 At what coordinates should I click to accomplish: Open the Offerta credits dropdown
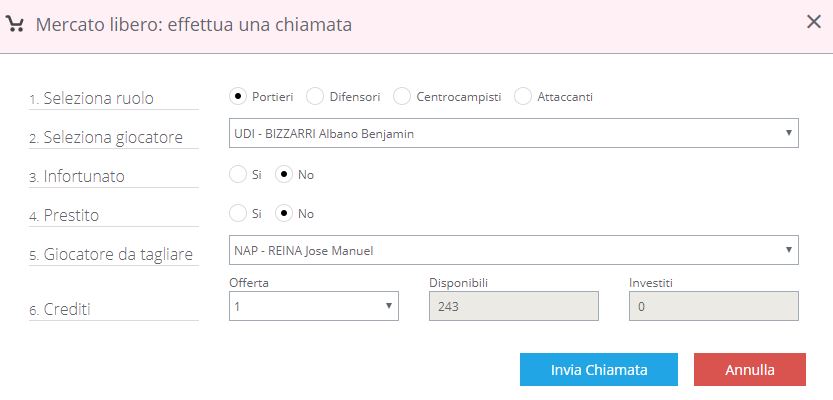click(313, 306)
